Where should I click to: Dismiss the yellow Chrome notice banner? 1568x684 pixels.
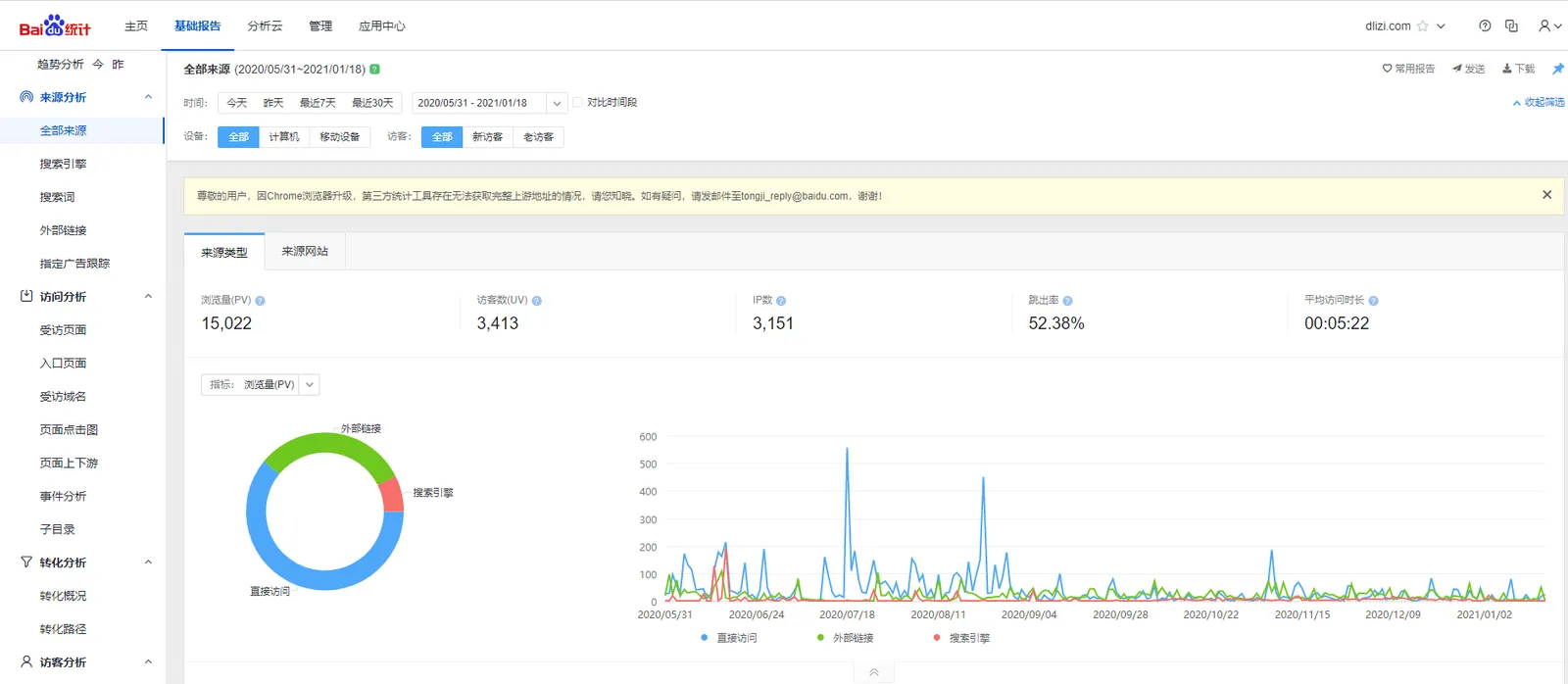coord(1546,195)
